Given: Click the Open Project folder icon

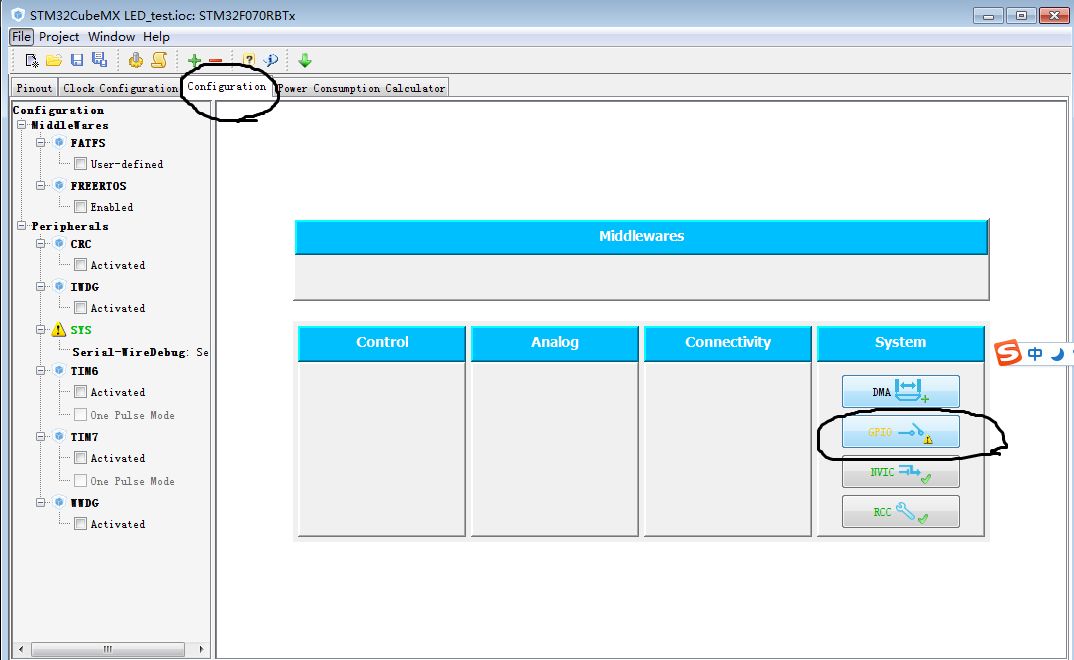Looking at the screenshot, I should click(54, 60).
